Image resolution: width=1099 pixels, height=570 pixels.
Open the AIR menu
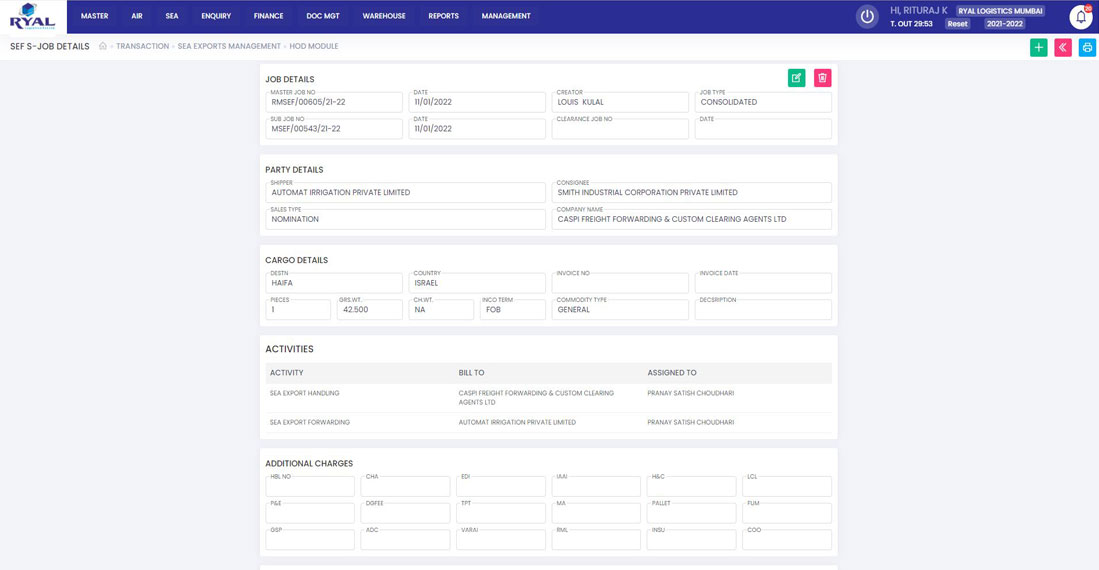point(137,16)
